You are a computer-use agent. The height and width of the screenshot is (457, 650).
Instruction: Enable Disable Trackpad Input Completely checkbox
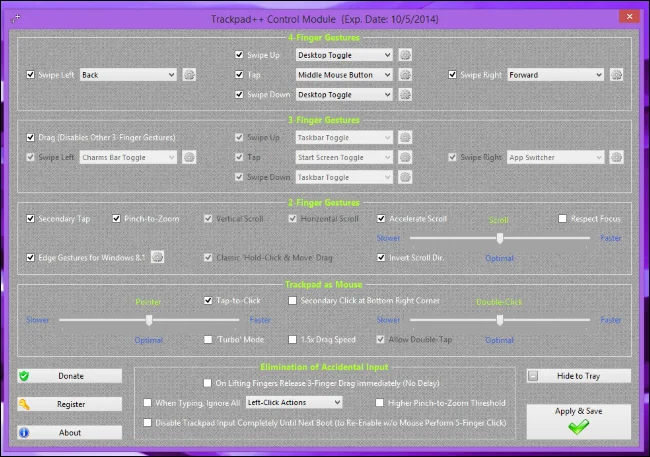tap(147, 423)
